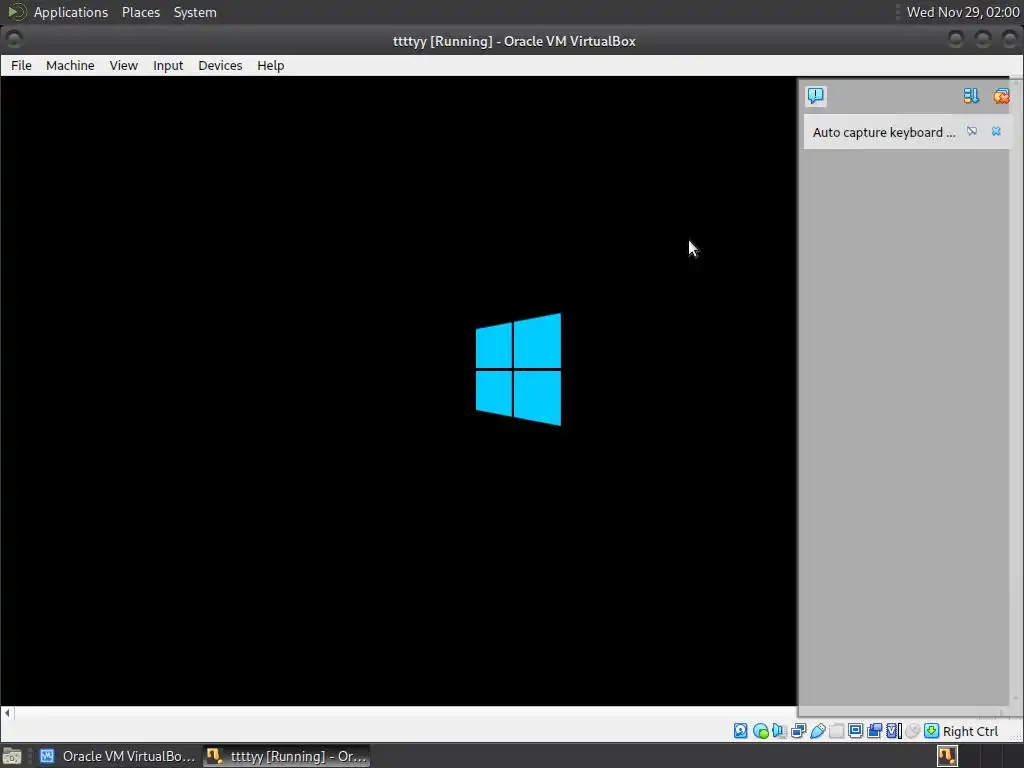This screenshot has height=768, width=1024.
Task: Click the mouse integration status icon
Action: [x=912, y=731]
